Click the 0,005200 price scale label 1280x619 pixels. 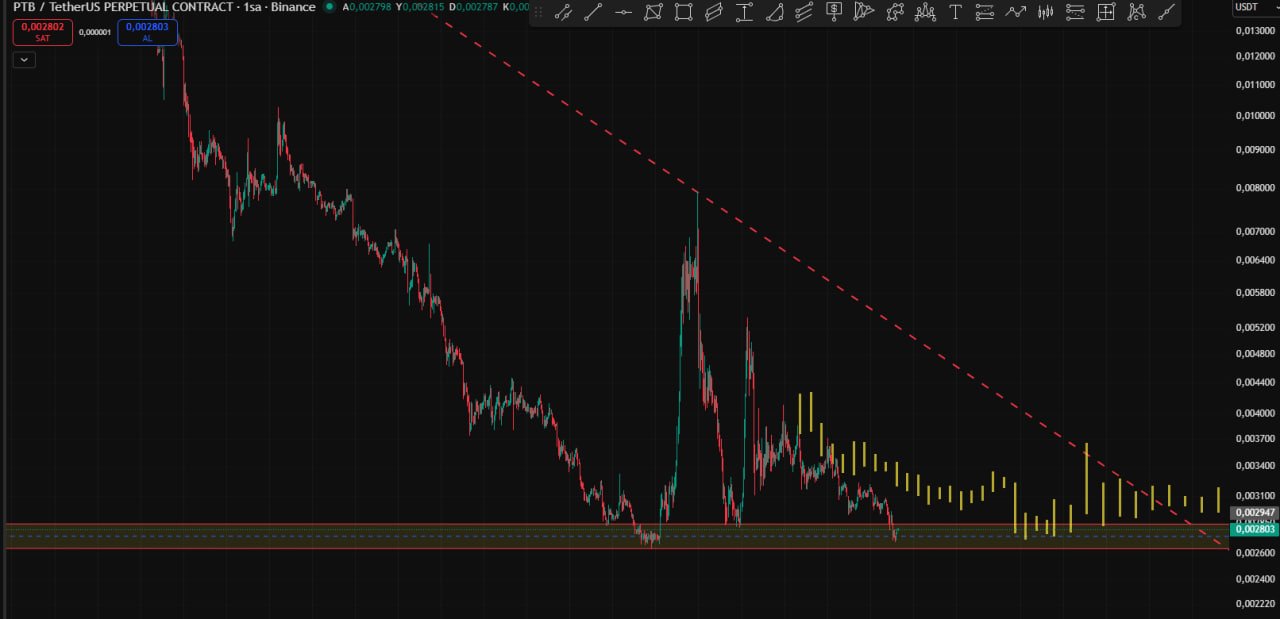pos(1255,327)
